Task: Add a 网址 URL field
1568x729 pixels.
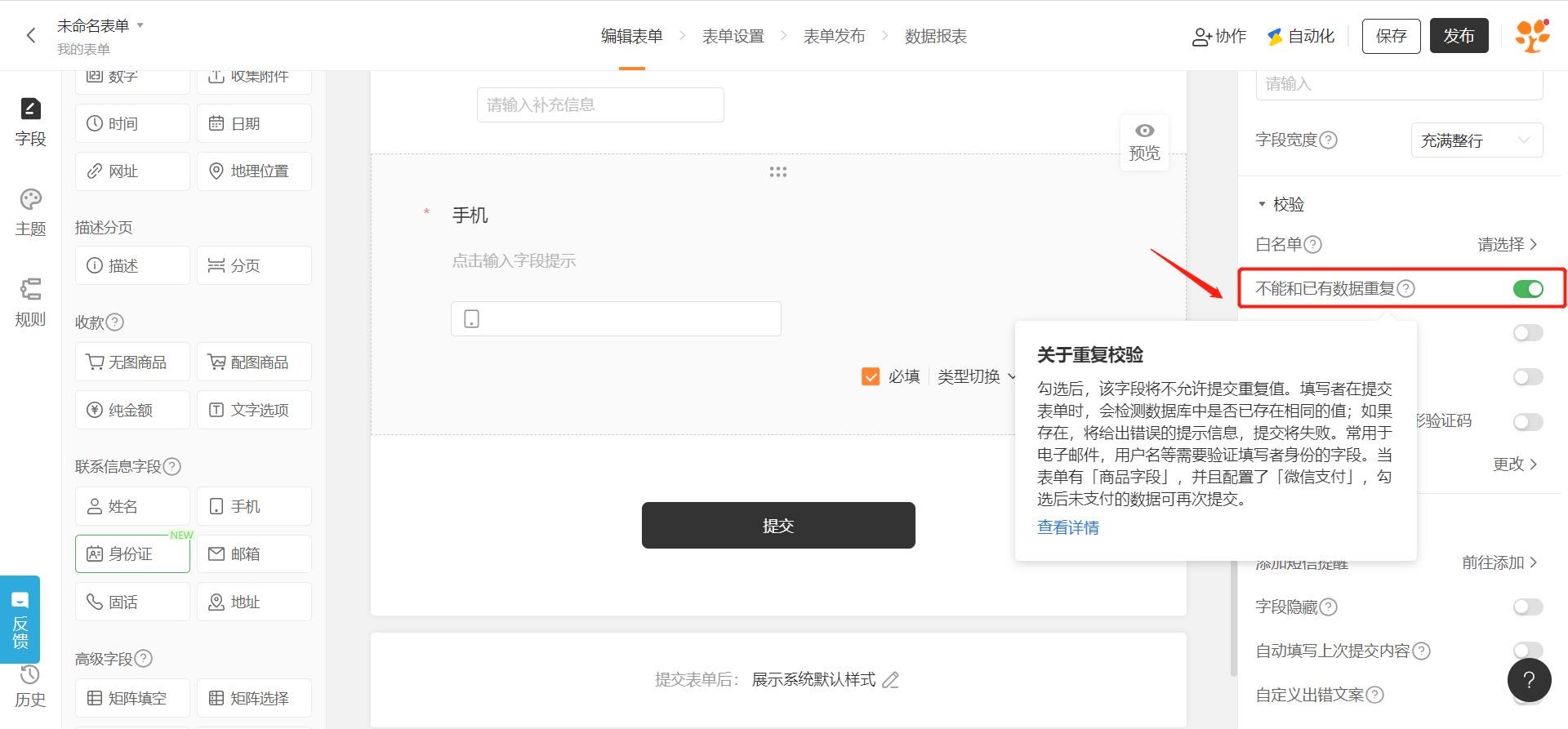Action: [x=132, y=171]
